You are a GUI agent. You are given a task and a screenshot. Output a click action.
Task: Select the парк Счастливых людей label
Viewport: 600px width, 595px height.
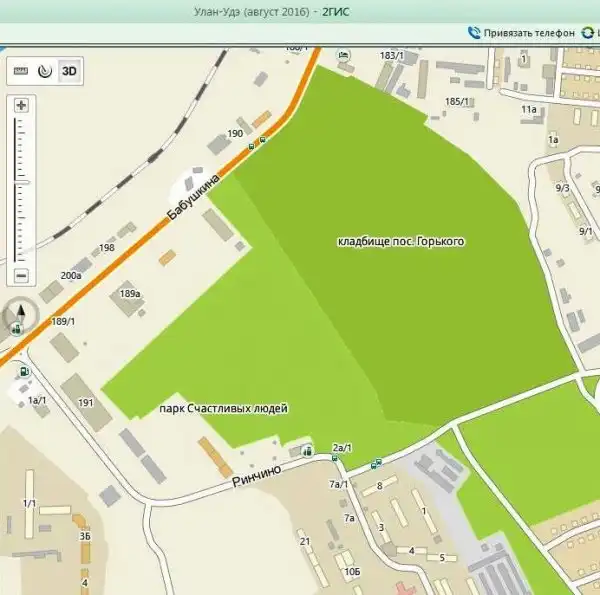tap(224, 409)
